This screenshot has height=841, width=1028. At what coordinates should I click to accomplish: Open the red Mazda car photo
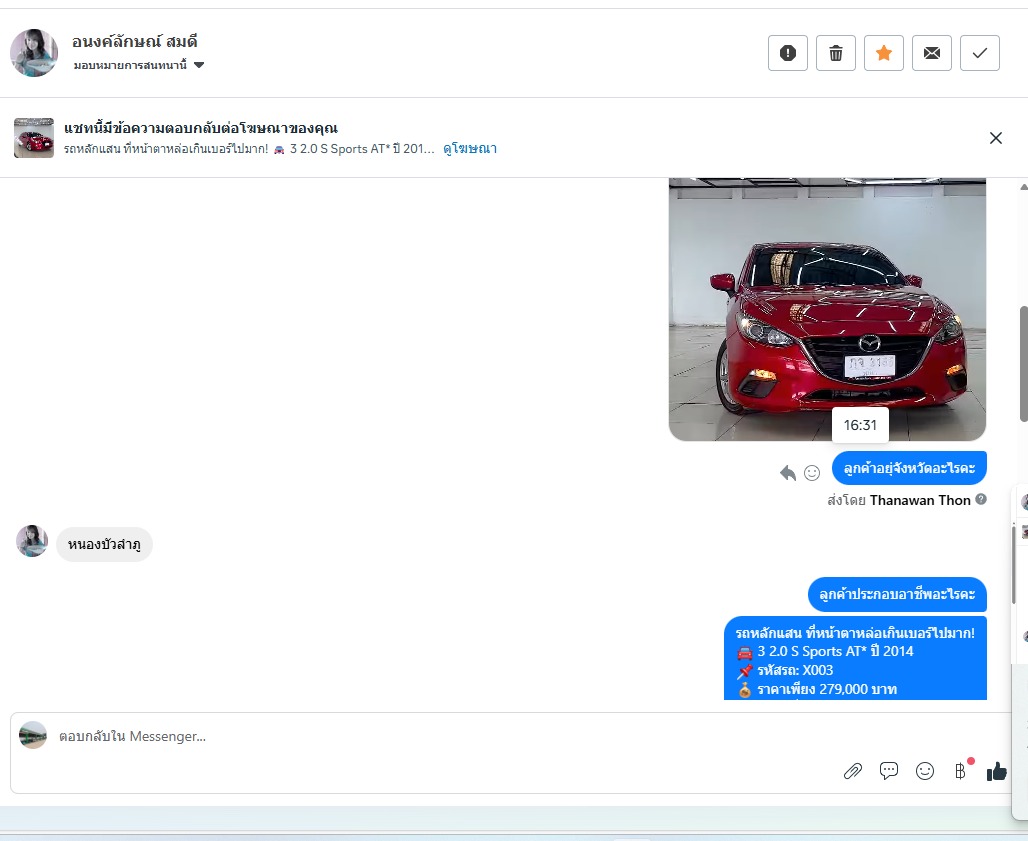pyautogui.click(x=827, y=309)
